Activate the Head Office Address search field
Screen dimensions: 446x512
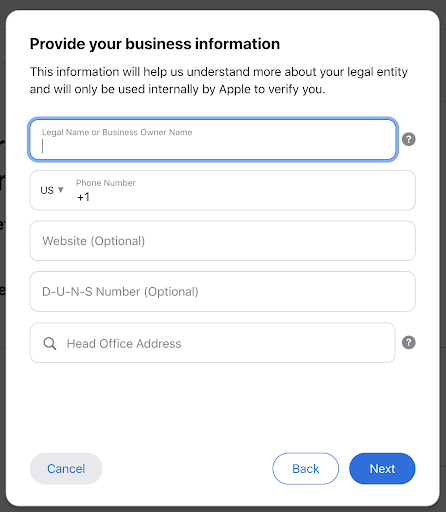click(212, 343)
